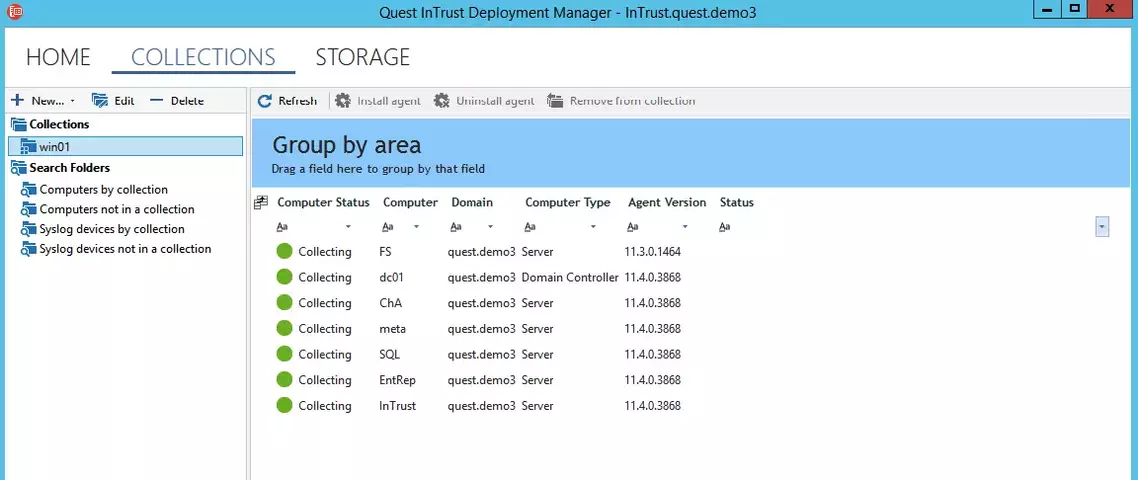Image resolution: width=1138 pixels, height=480 pixels.
Task: Click the Refresh icon
Action: coord(265,101)
